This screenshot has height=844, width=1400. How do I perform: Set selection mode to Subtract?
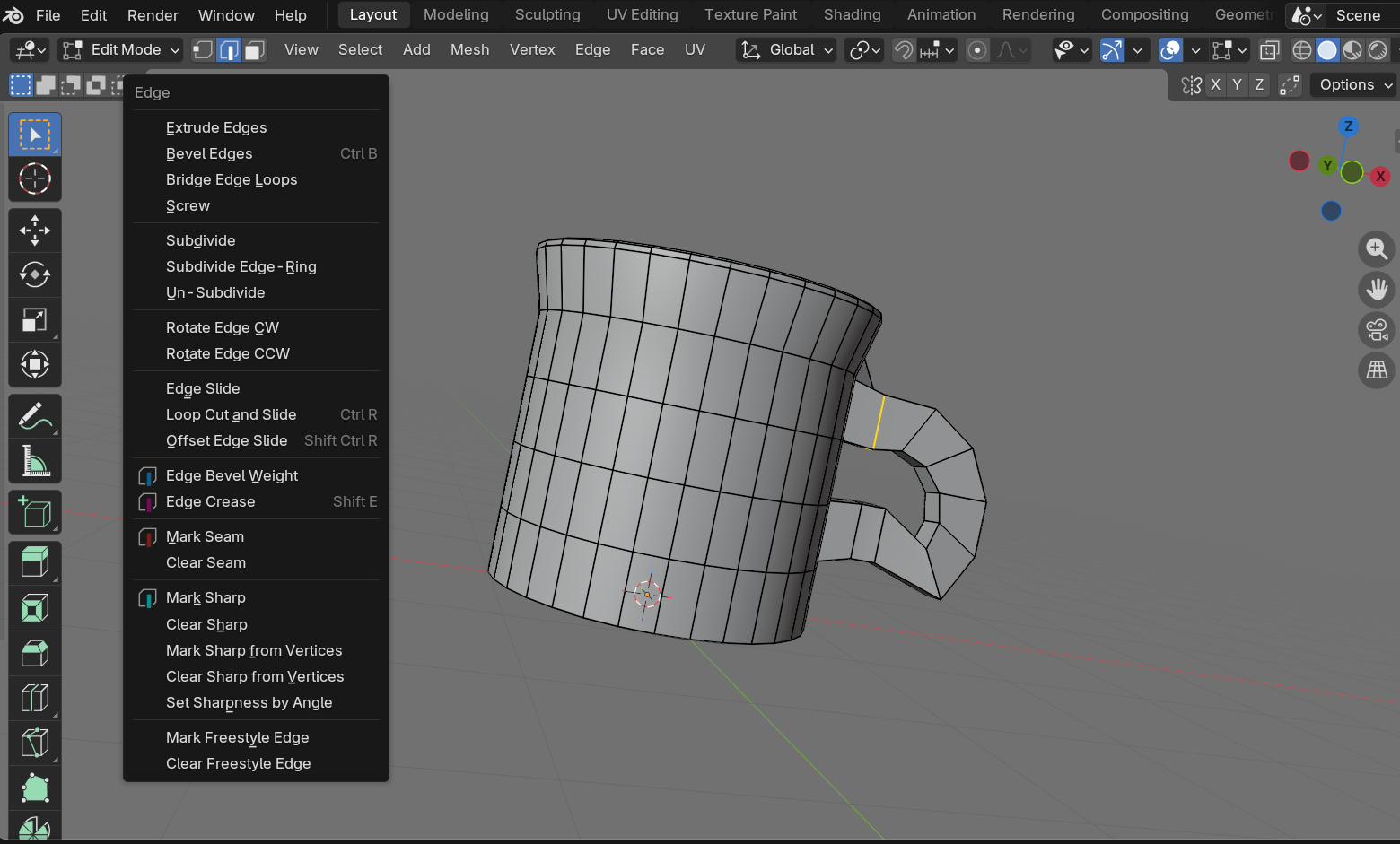point(71,85)
